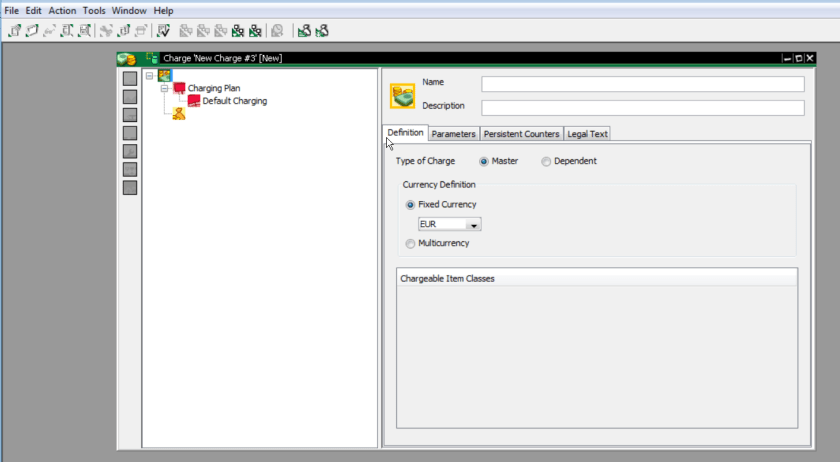Click the red Charging Plan icon
This screenshot has width=840, height=462.
(179, 88)
